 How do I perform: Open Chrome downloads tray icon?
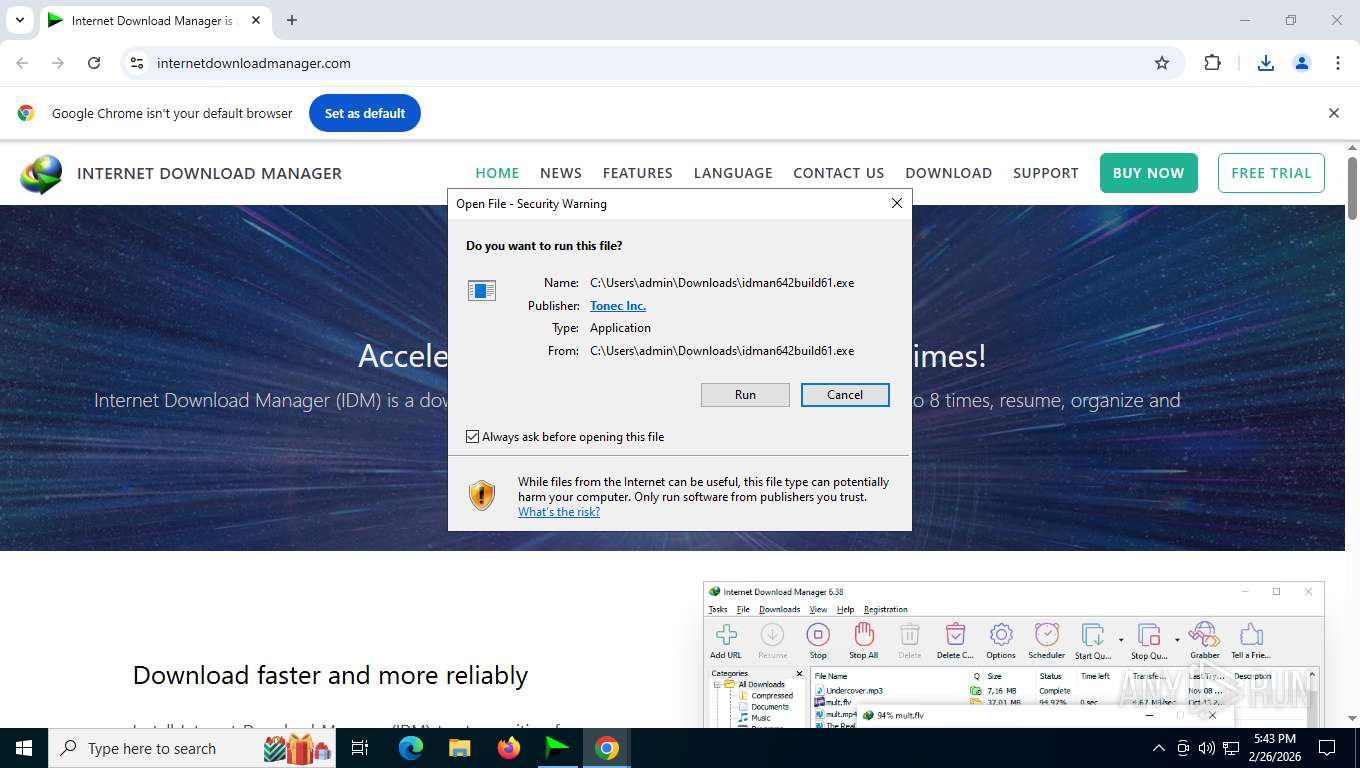(x=1265, y=63)
